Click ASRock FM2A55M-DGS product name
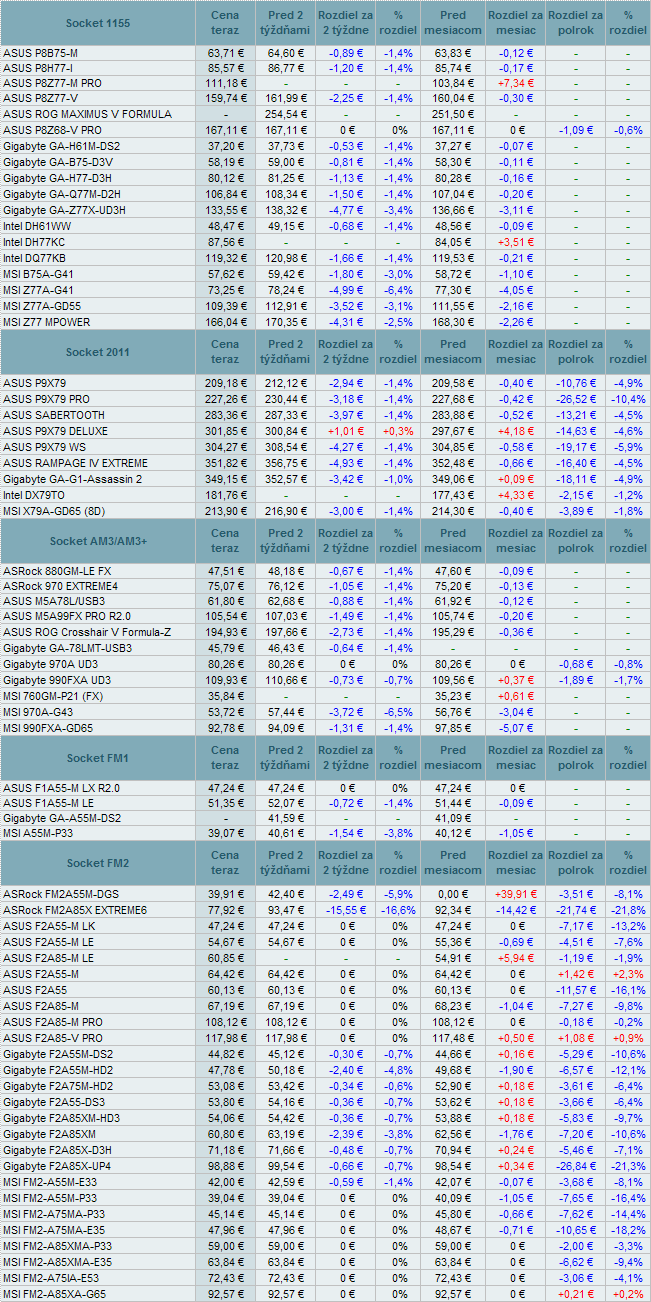The height and width of the screenshot is (1302, 651). tap(63, 894)
